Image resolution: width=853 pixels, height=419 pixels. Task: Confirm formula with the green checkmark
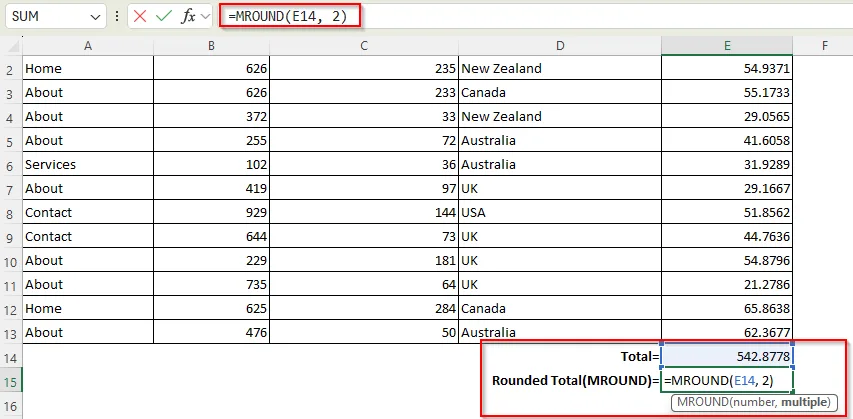pos(163,16)
